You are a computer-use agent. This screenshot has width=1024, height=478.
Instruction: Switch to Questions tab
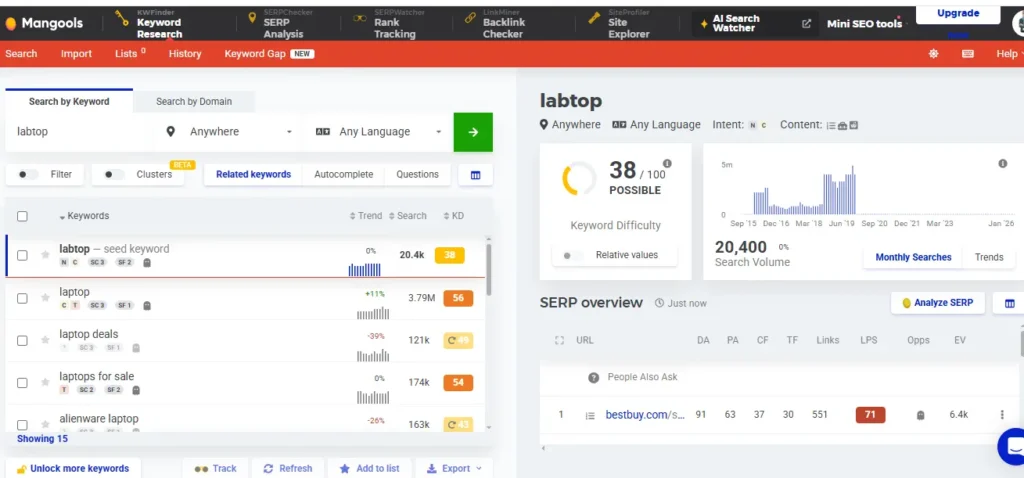point(417,174)
